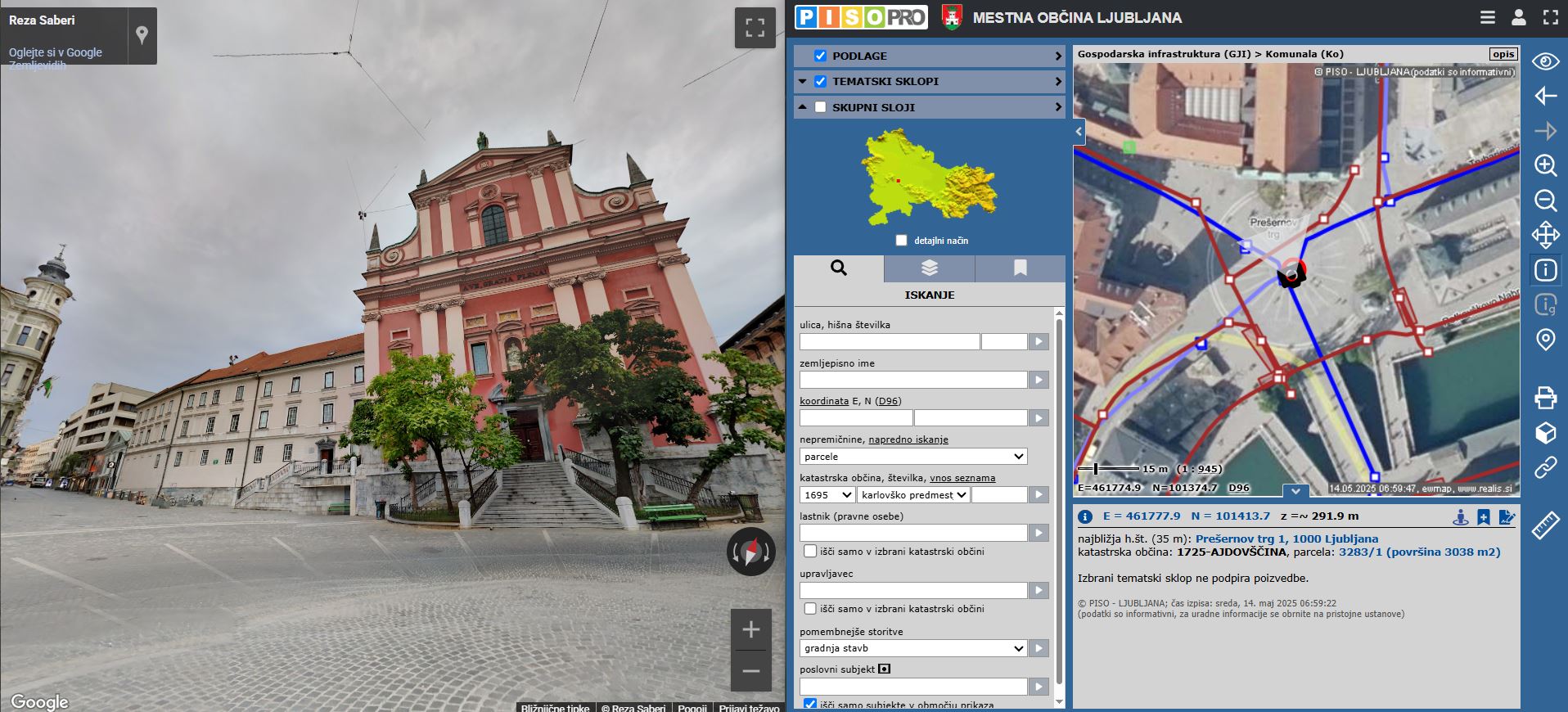
Task: Switch to the bookmarks tab
Action: [1020, 268]
